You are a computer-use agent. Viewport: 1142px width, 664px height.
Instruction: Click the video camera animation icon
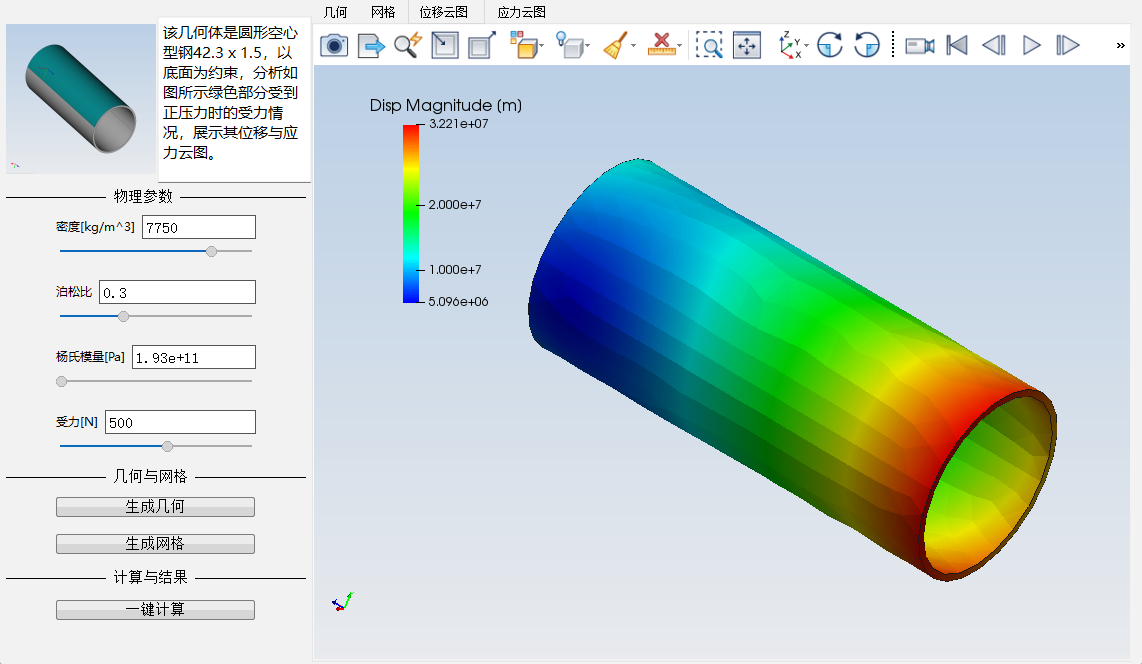tap(919, 45)
